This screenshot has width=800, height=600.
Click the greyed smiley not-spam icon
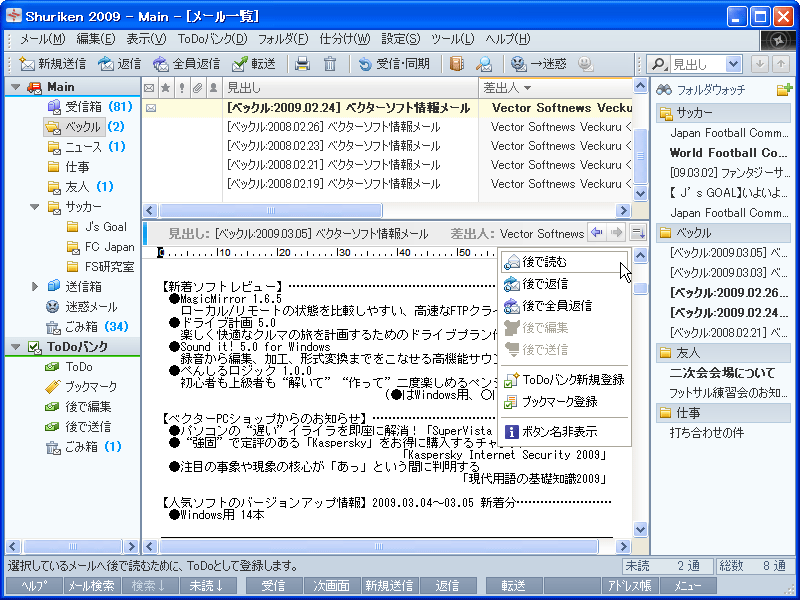586,64
